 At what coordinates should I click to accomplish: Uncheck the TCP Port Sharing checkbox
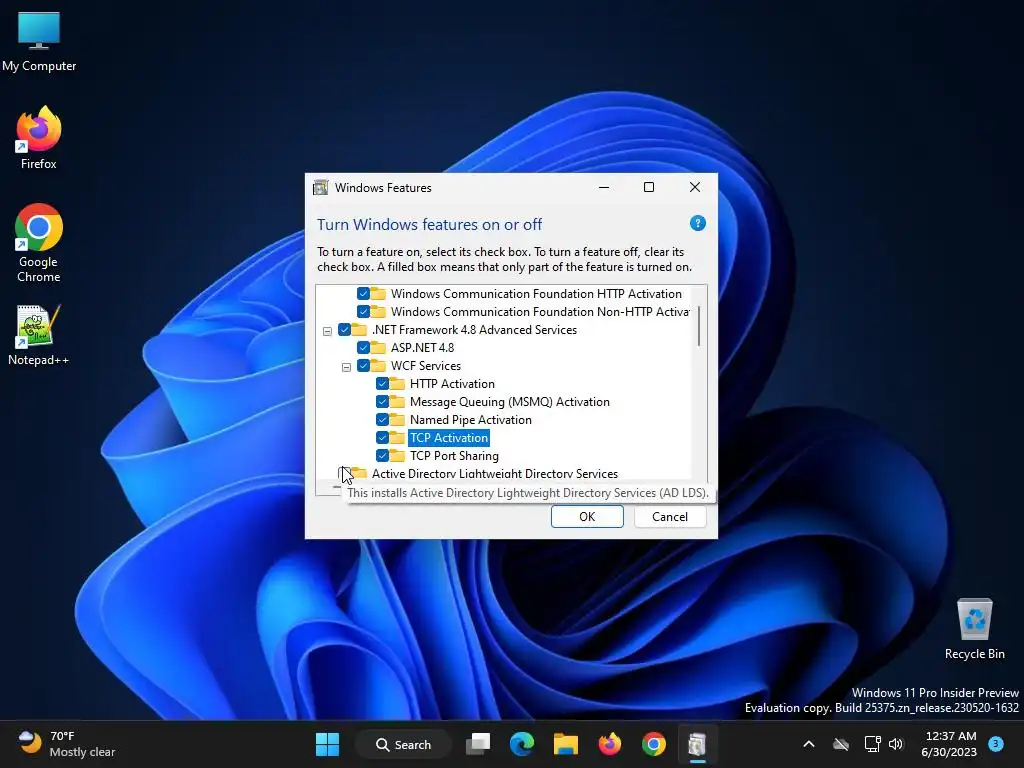click(x=383, y=455)
